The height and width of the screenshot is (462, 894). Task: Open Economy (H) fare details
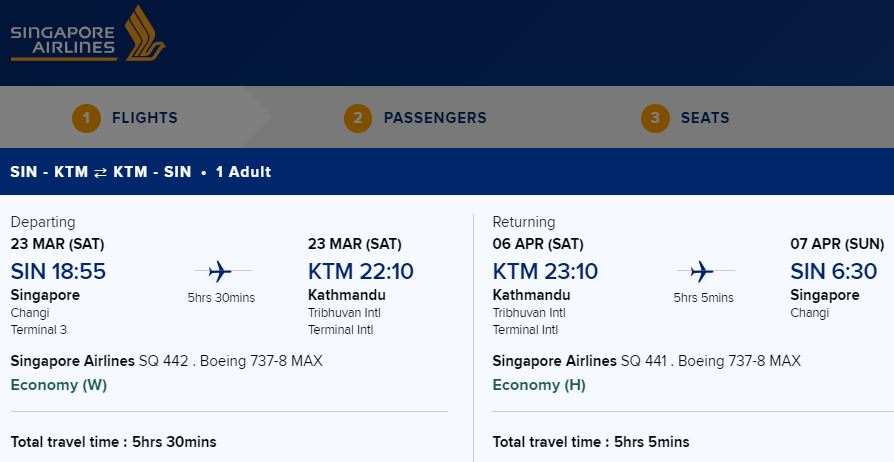[539, 385]
